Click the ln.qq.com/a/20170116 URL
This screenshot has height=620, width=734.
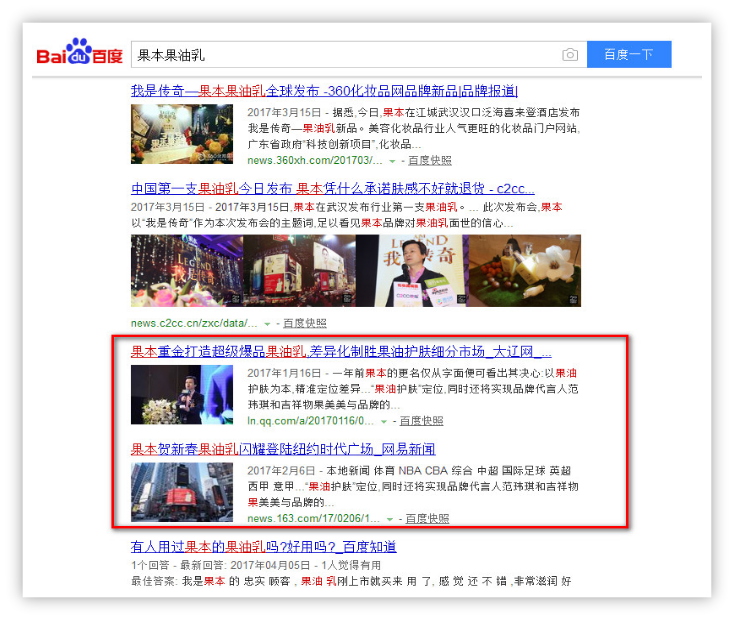pyautogui.click(x=310, y=421)
